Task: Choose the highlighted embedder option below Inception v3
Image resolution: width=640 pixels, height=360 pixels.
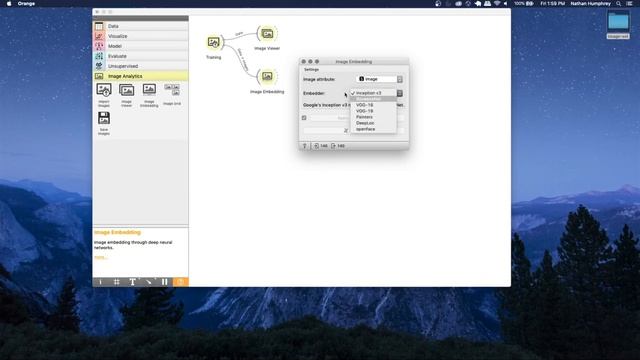Action: (373, 99)
